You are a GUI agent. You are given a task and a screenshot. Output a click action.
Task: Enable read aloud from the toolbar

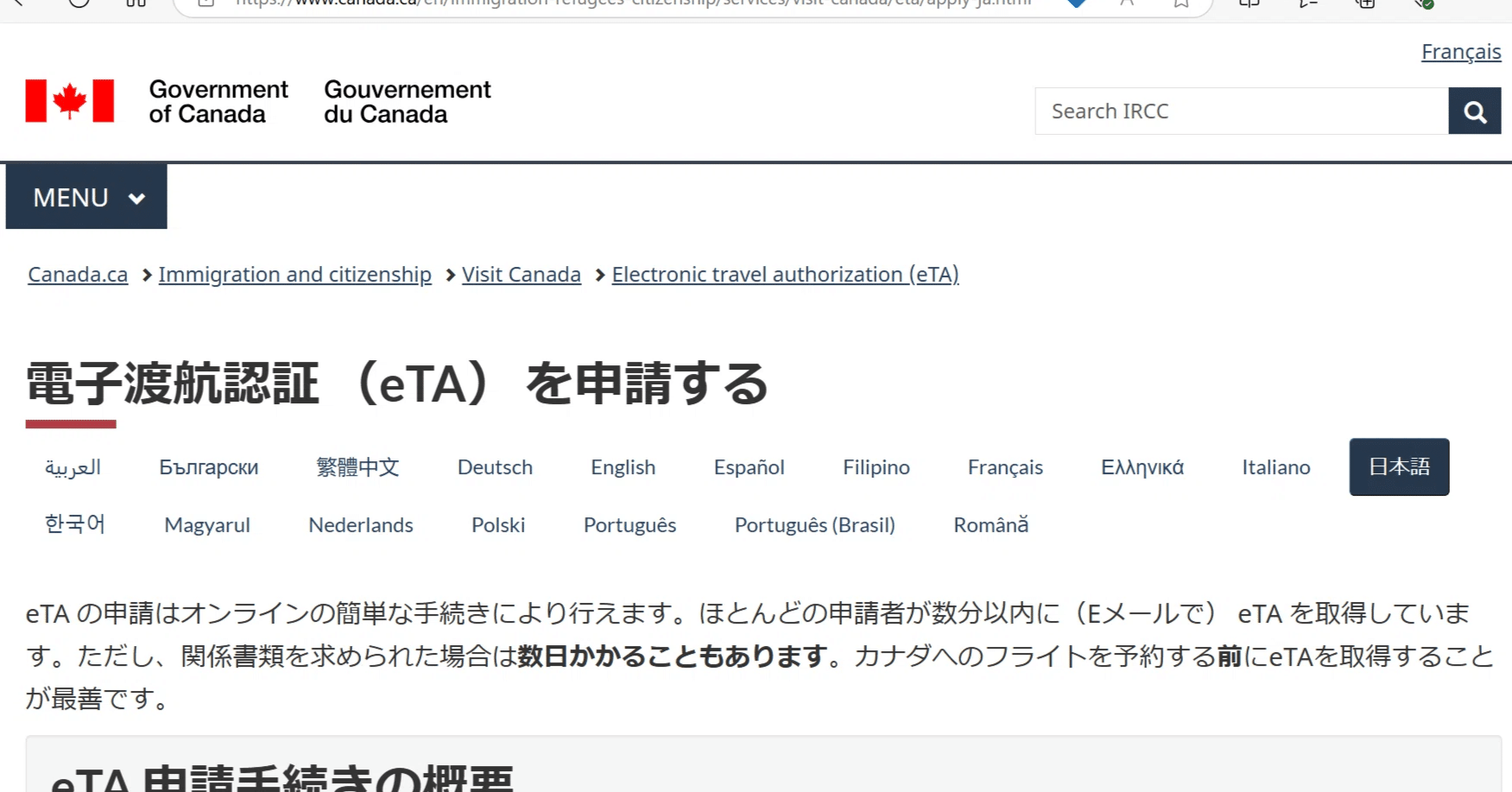pyautogui.click(x=1125, y=3)
